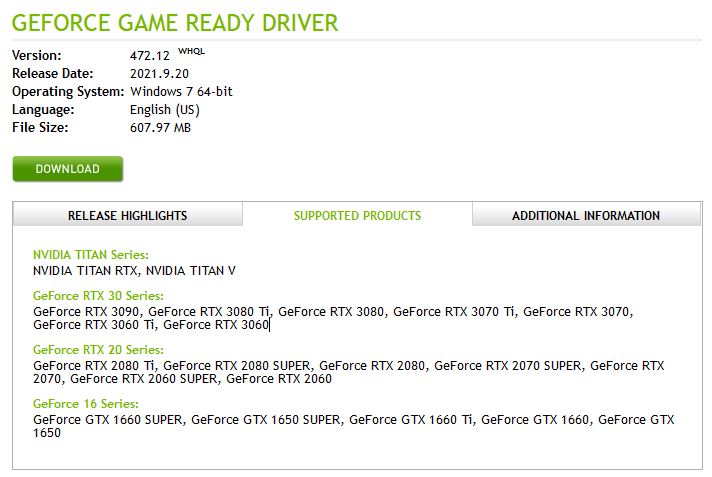
Task: Click the GeForce Game Ready Driver heading
Action: tap(175, 23)
